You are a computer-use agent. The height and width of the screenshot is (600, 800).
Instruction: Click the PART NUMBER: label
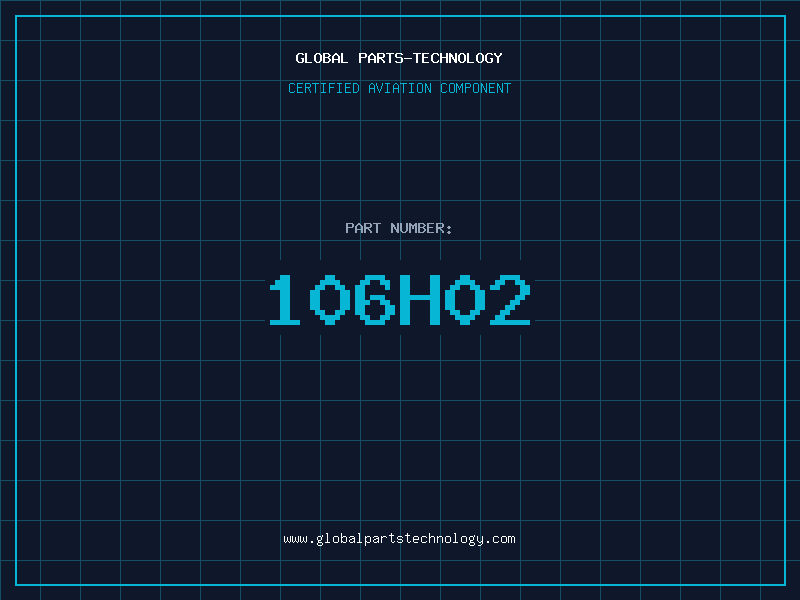tap(399, 228)
